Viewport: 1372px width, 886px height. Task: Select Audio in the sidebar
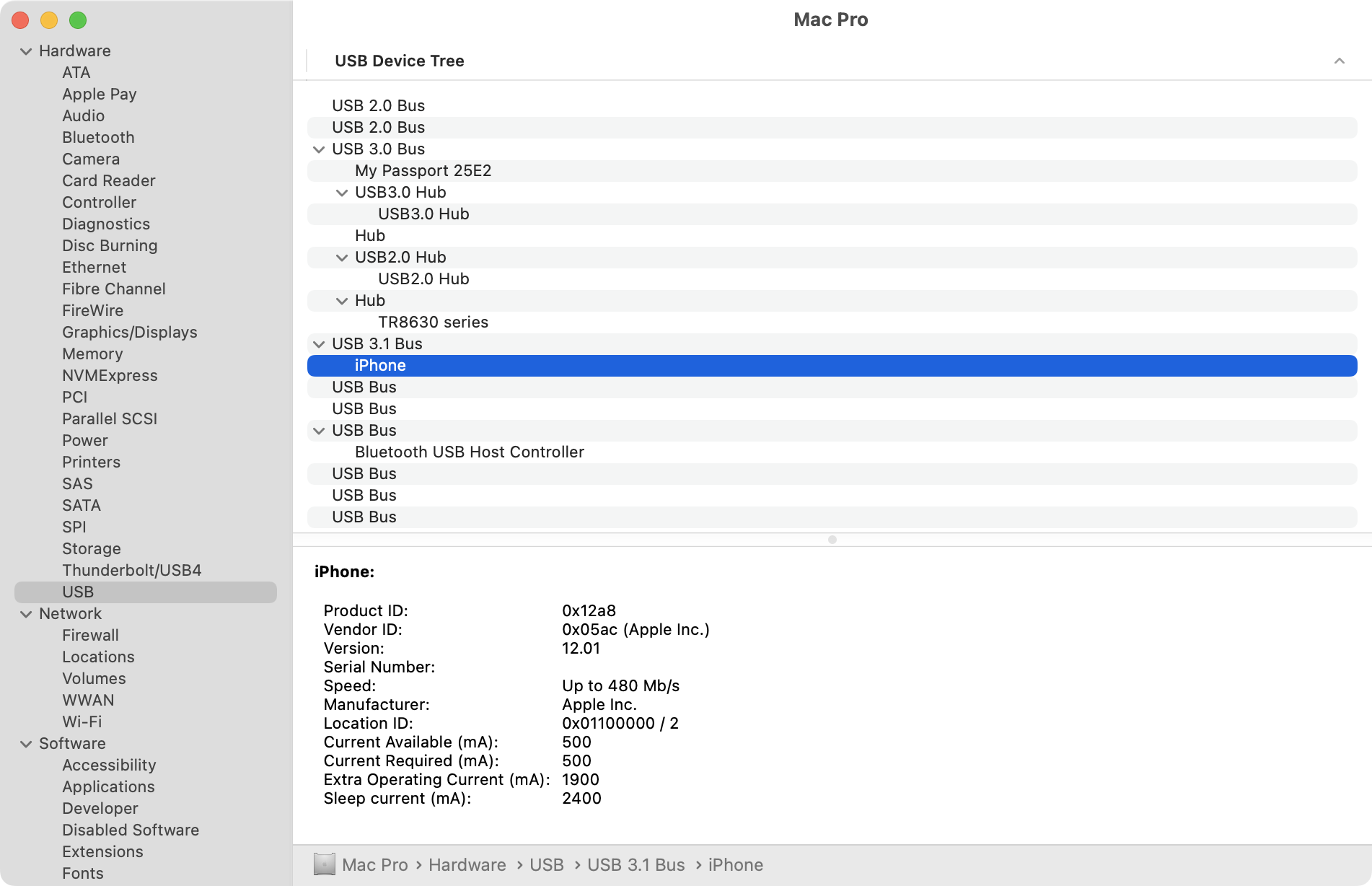point(84,116)
